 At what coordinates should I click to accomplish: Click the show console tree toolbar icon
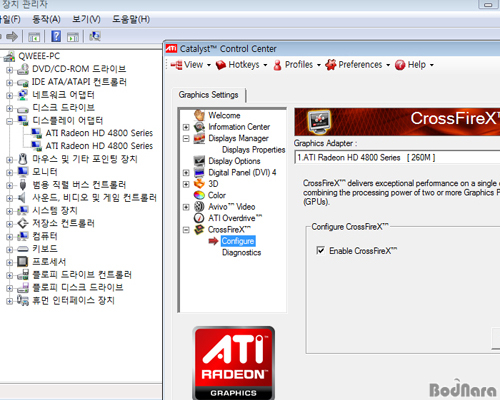[x=34, y=37]
